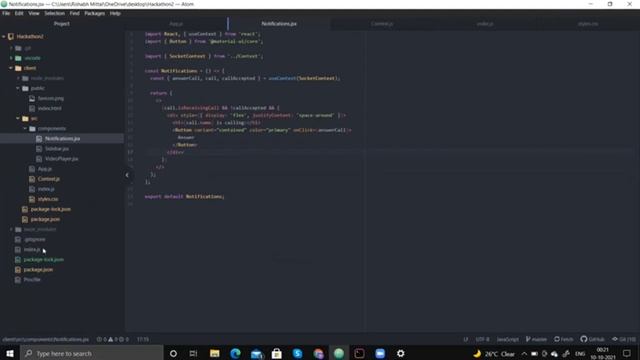Open the master branch indicator in status bar

[537, 339]
